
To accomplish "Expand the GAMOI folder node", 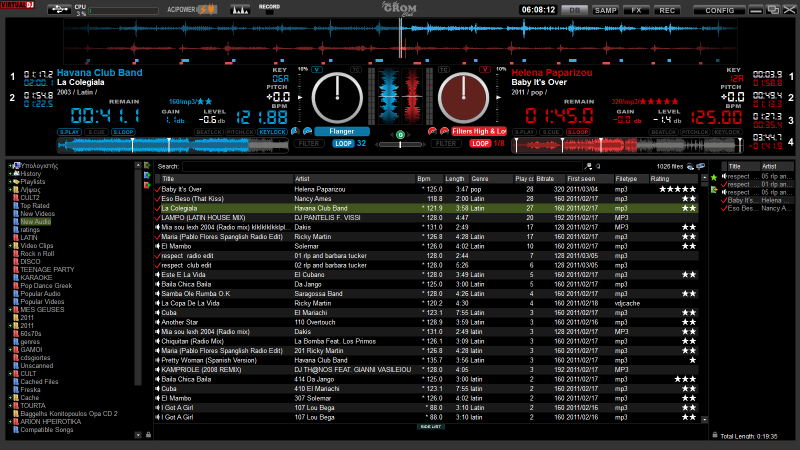I will point(10,350).
